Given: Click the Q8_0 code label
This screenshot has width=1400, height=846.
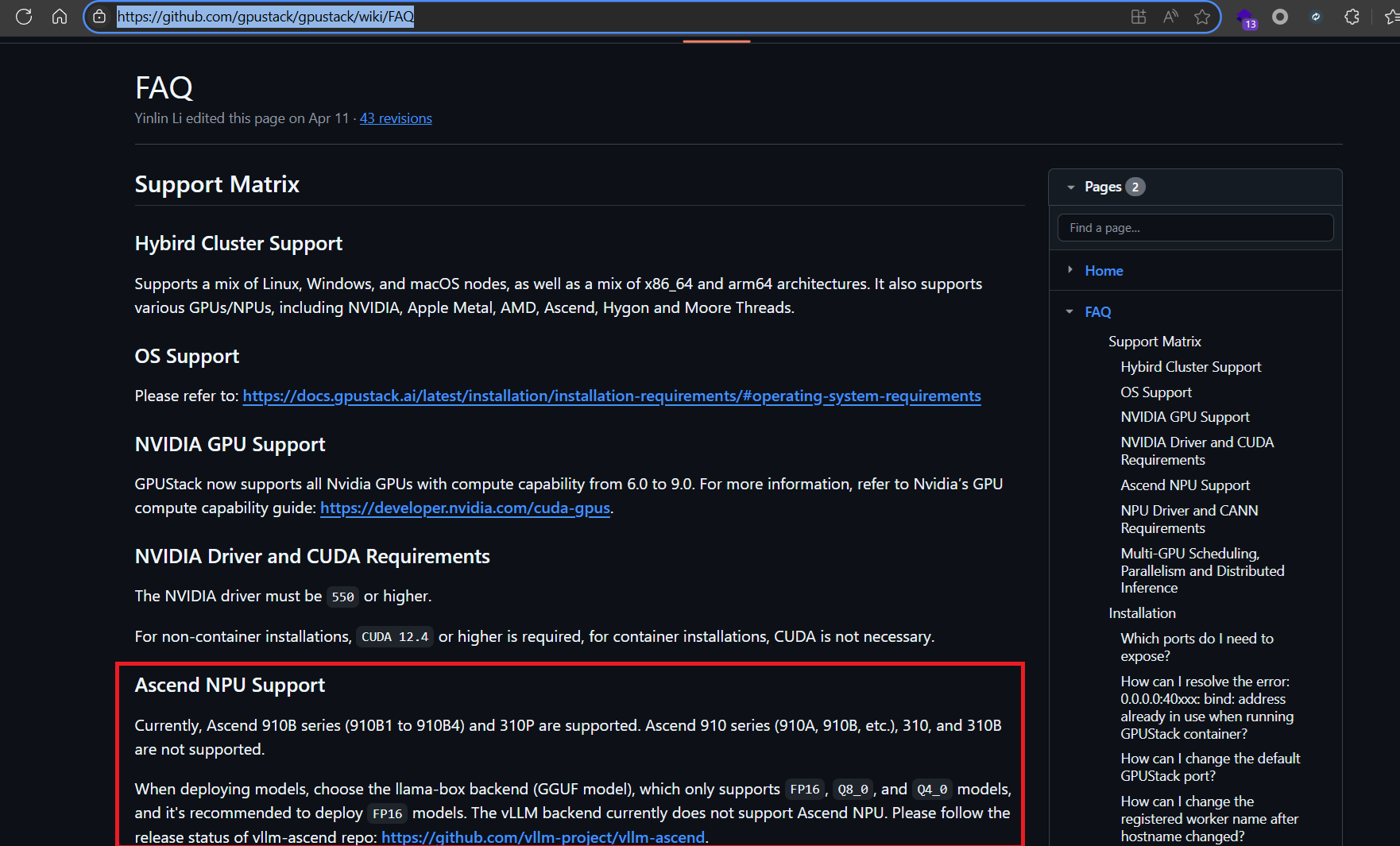Looking at the screenshot, I should [853, 790].
